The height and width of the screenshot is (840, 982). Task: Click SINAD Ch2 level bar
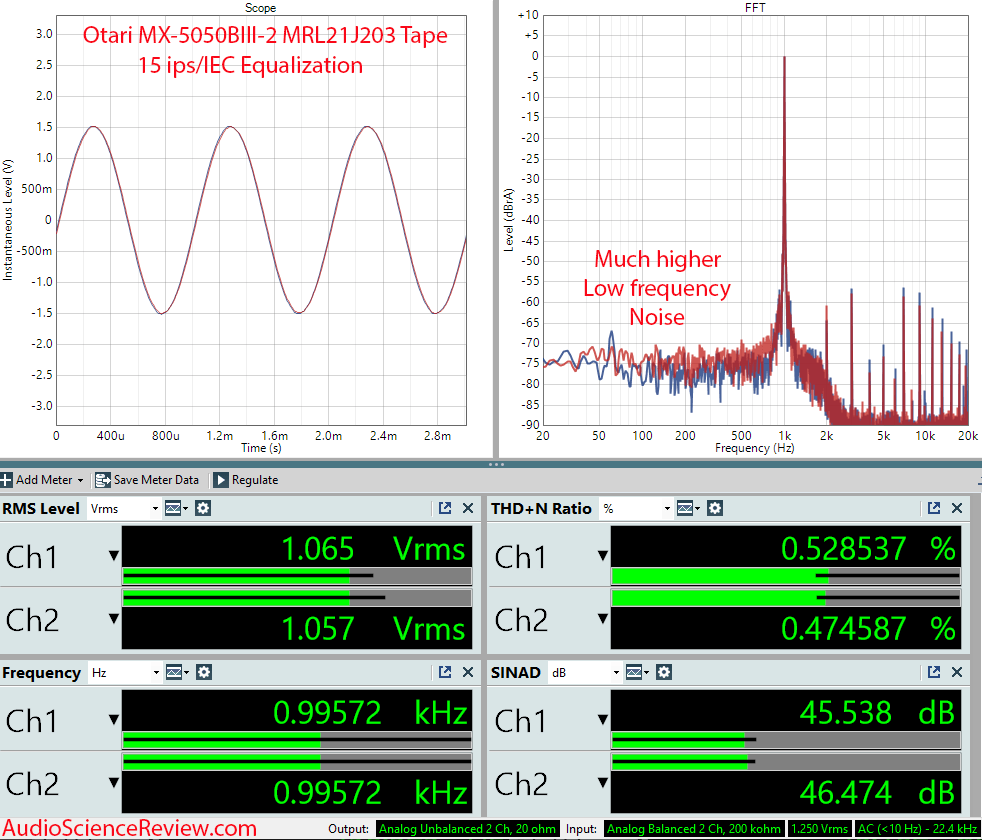(785, 762)
